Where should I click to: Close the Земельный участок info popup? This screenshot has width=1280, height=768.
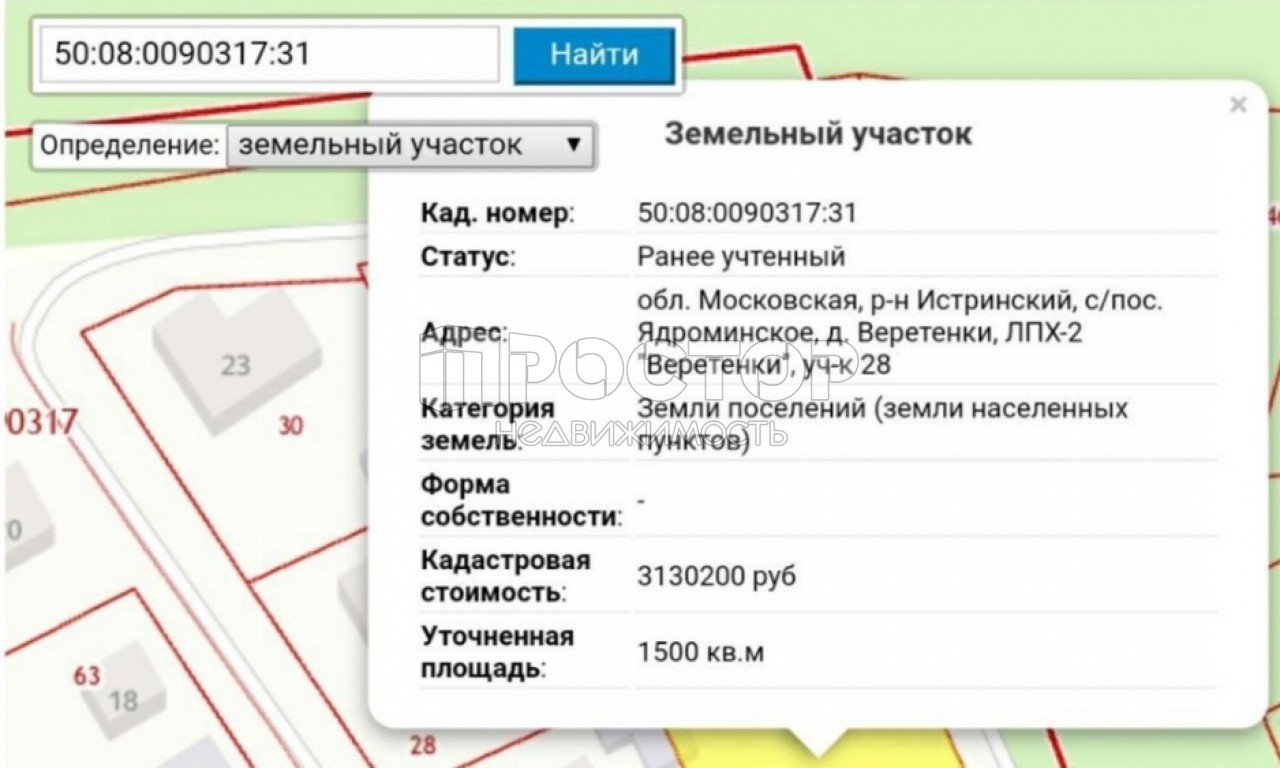click(1238, 104)
